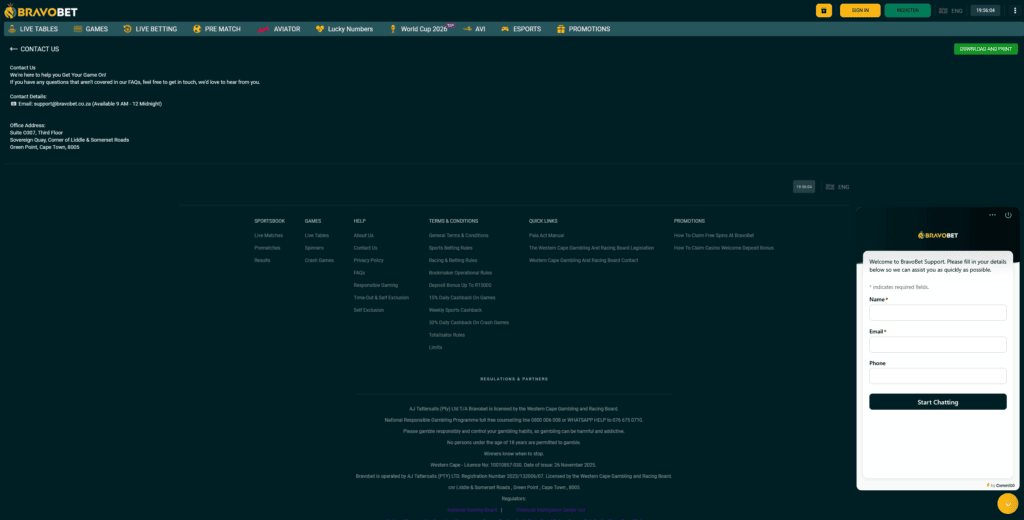The height and width of the screenshot is (520, 1024).
Task: Open the Esports navigation item
Action: [x=520, y=29]
